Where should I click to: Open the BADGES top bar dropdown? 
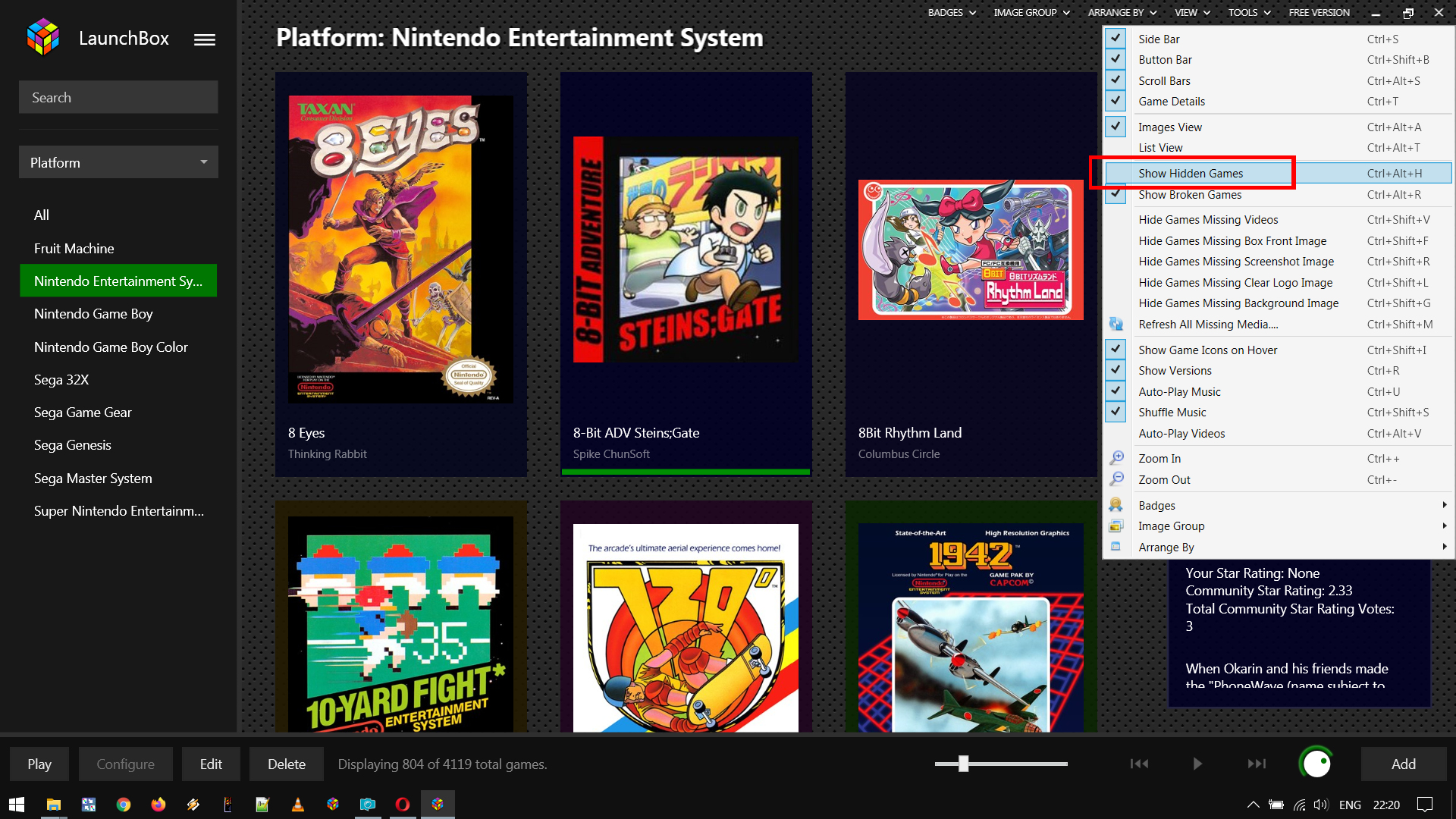click(952, 13)
